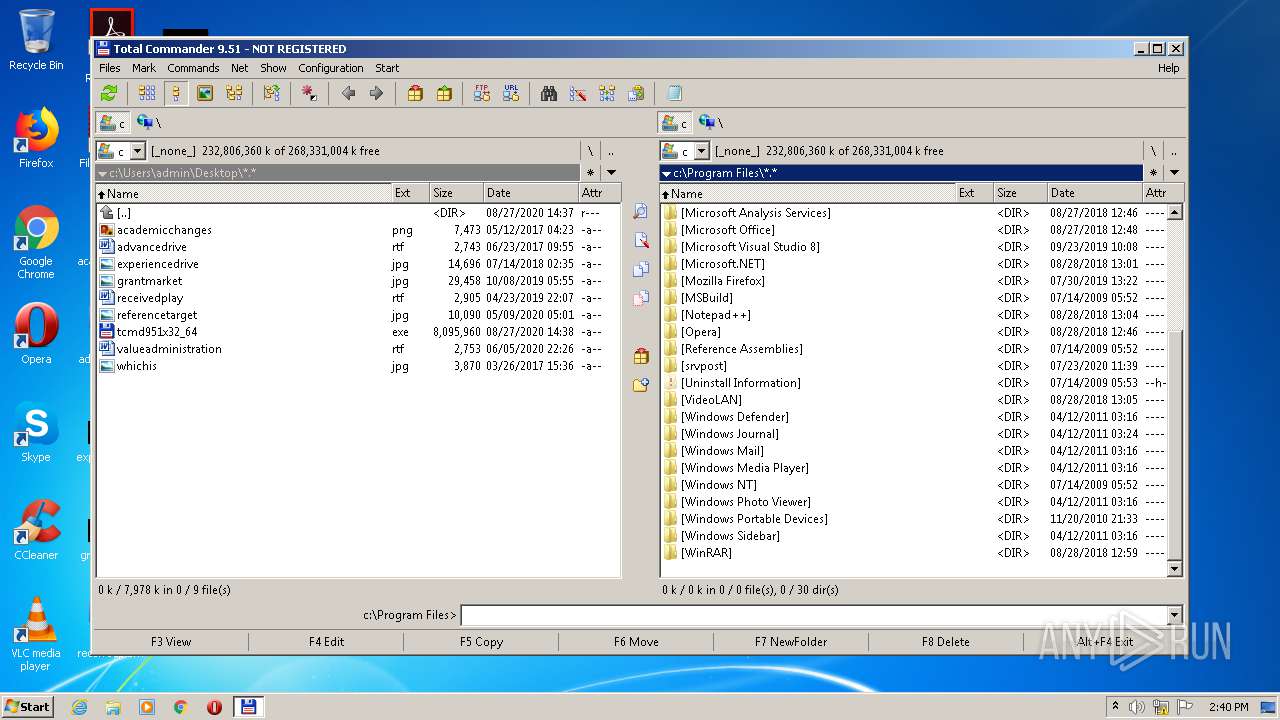The height and width of the screenshot is (720, 1280).
Task: Click the F7 NewFolder button
Action: (791, 642)
